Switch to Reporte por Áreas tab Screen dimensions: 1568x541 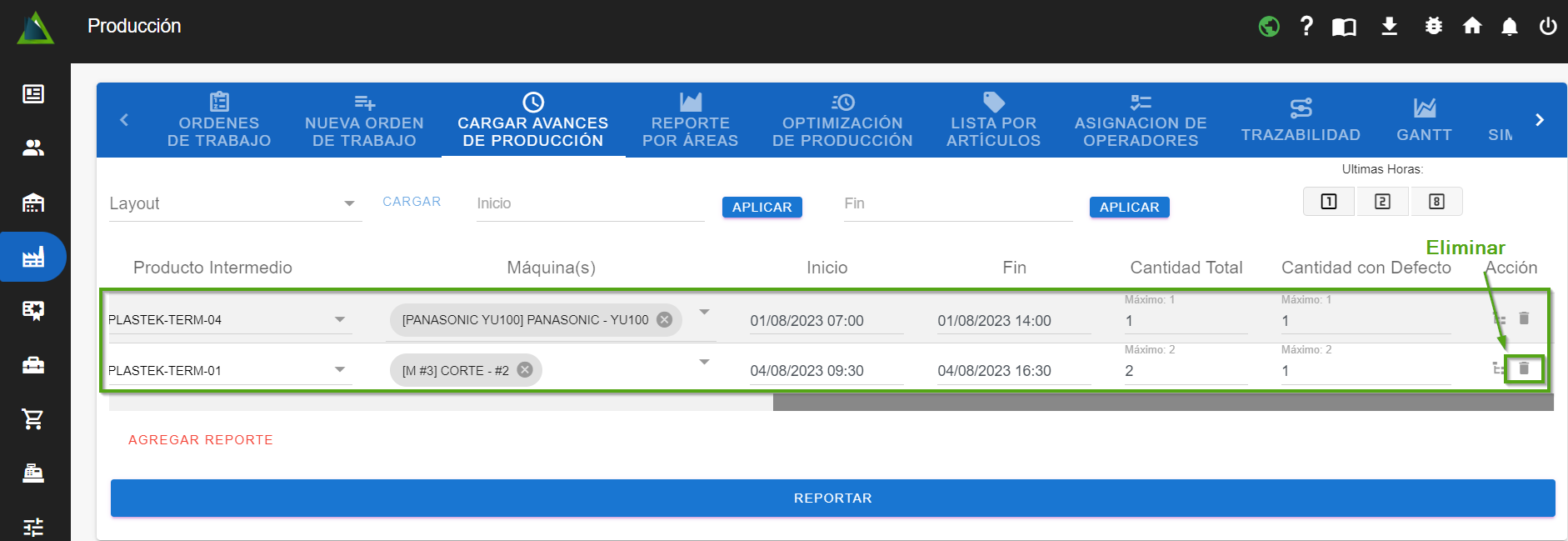[x=690, y=121]
